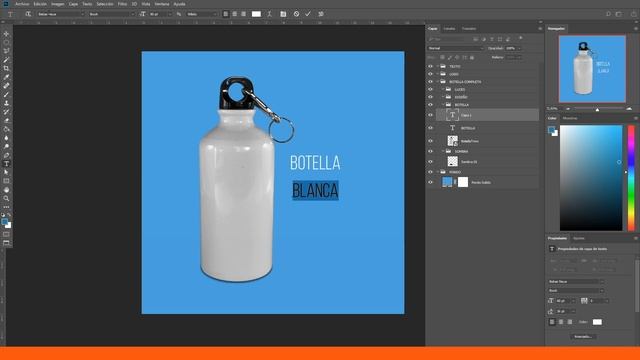Switch to the Canales tab

pos(449,29)
